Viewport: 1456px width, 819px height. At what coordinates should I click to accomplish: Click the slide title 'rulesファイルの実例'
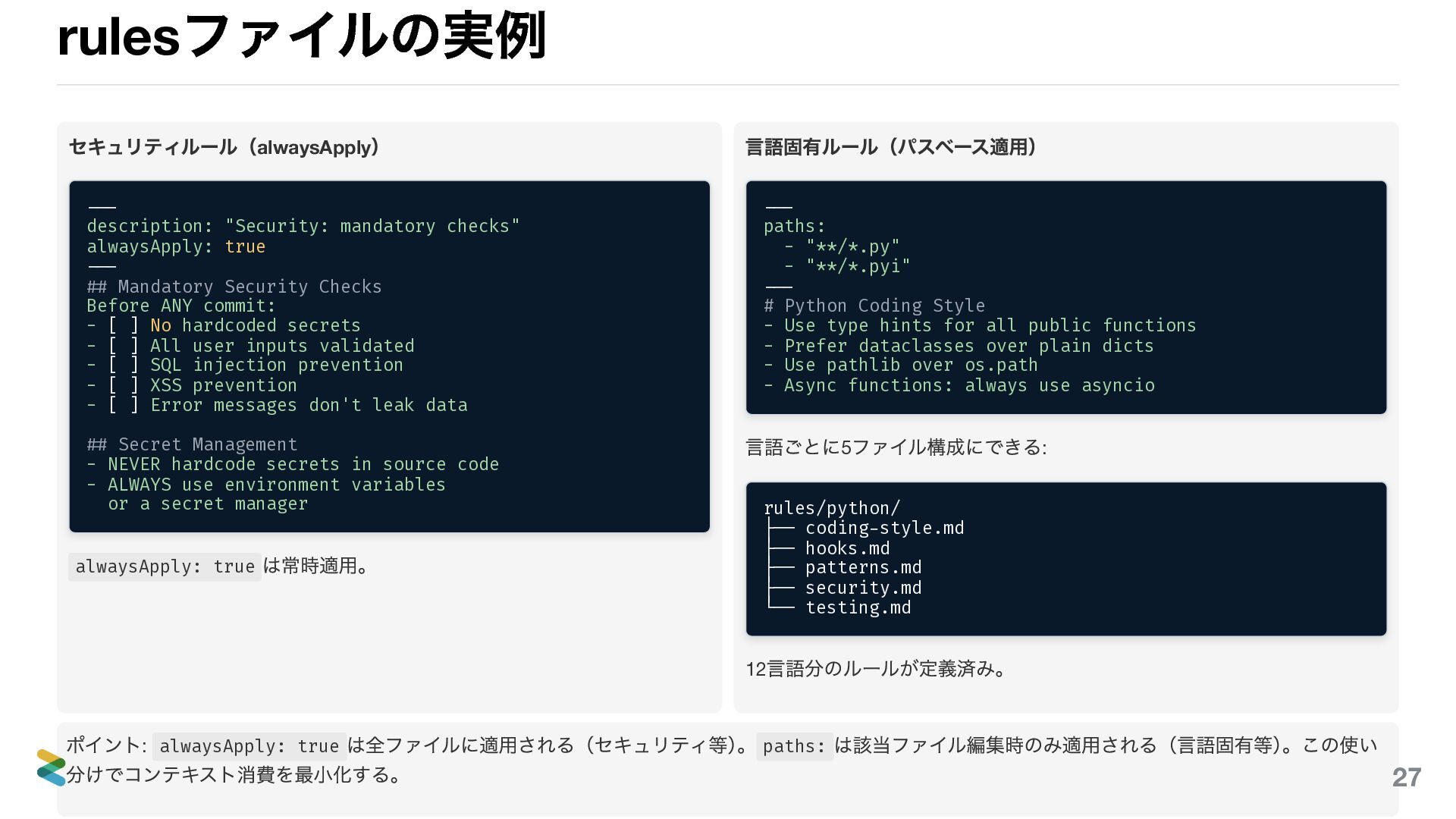click(x=302, y=36)
